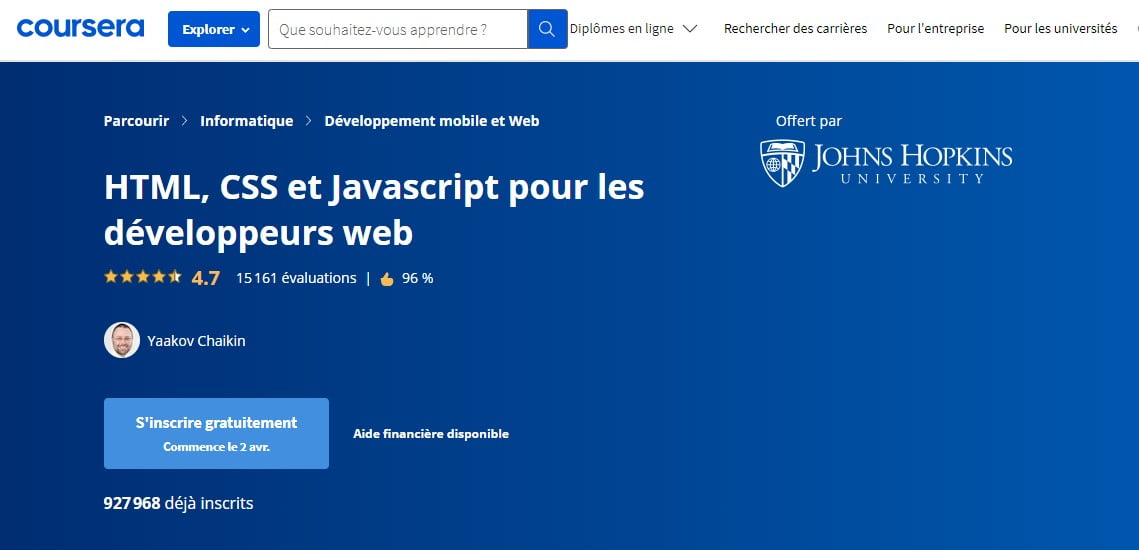Click the 96 % approval text

(418, 278)
